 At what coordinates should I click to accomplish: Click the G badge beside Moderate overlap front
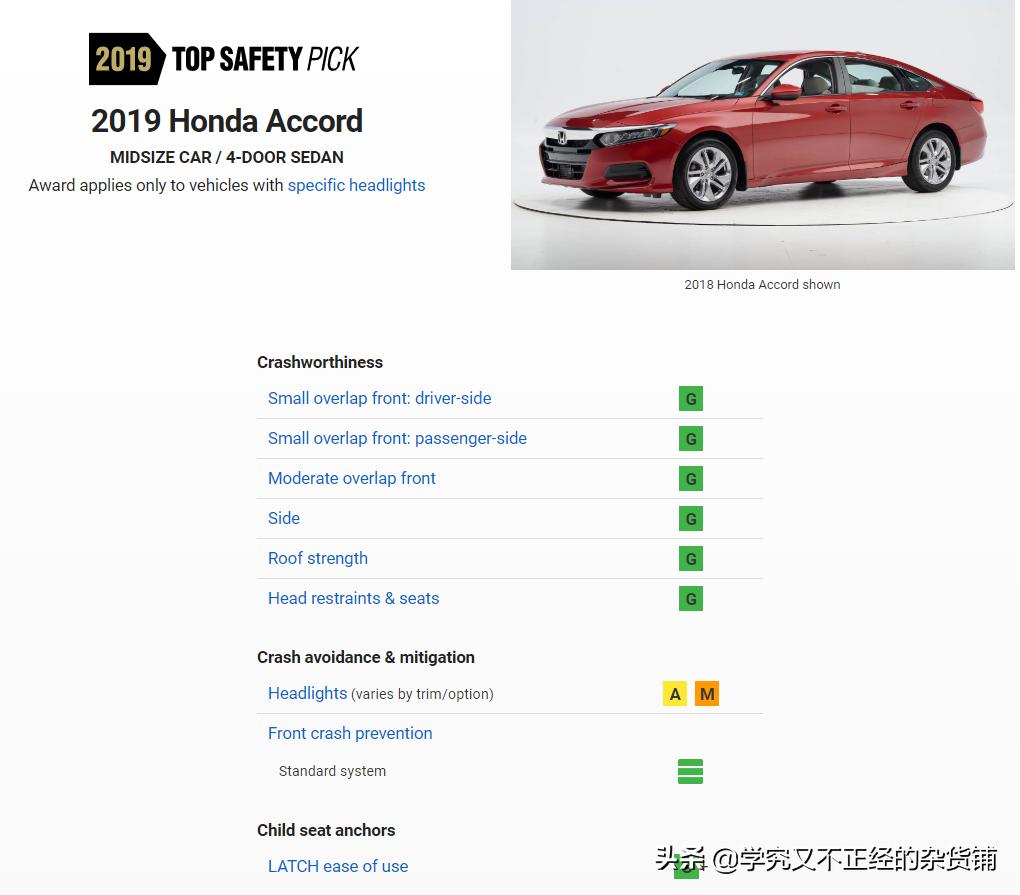click(x=690, y=479)
